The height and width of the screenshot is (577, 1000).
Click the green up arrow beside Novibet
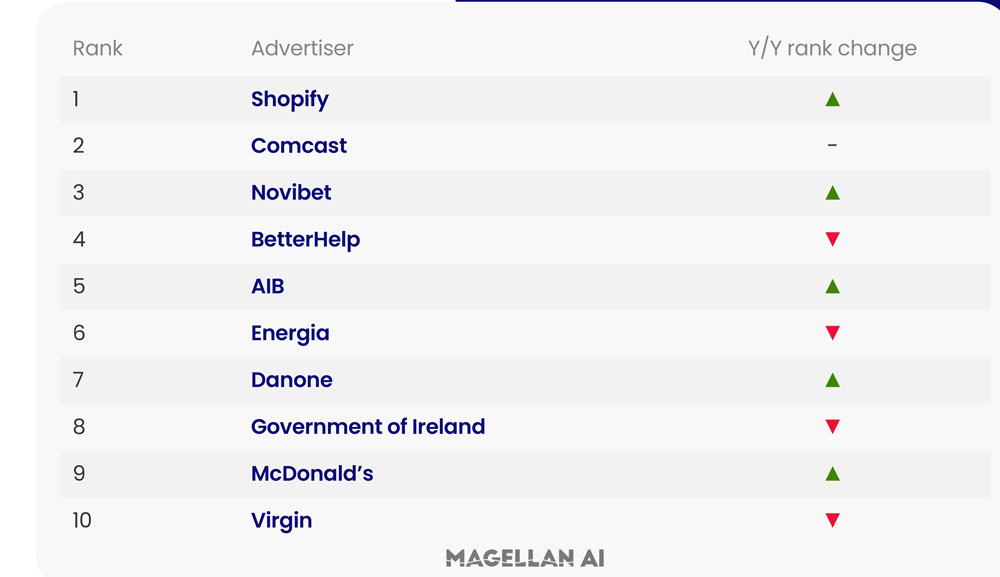[832, 193]
